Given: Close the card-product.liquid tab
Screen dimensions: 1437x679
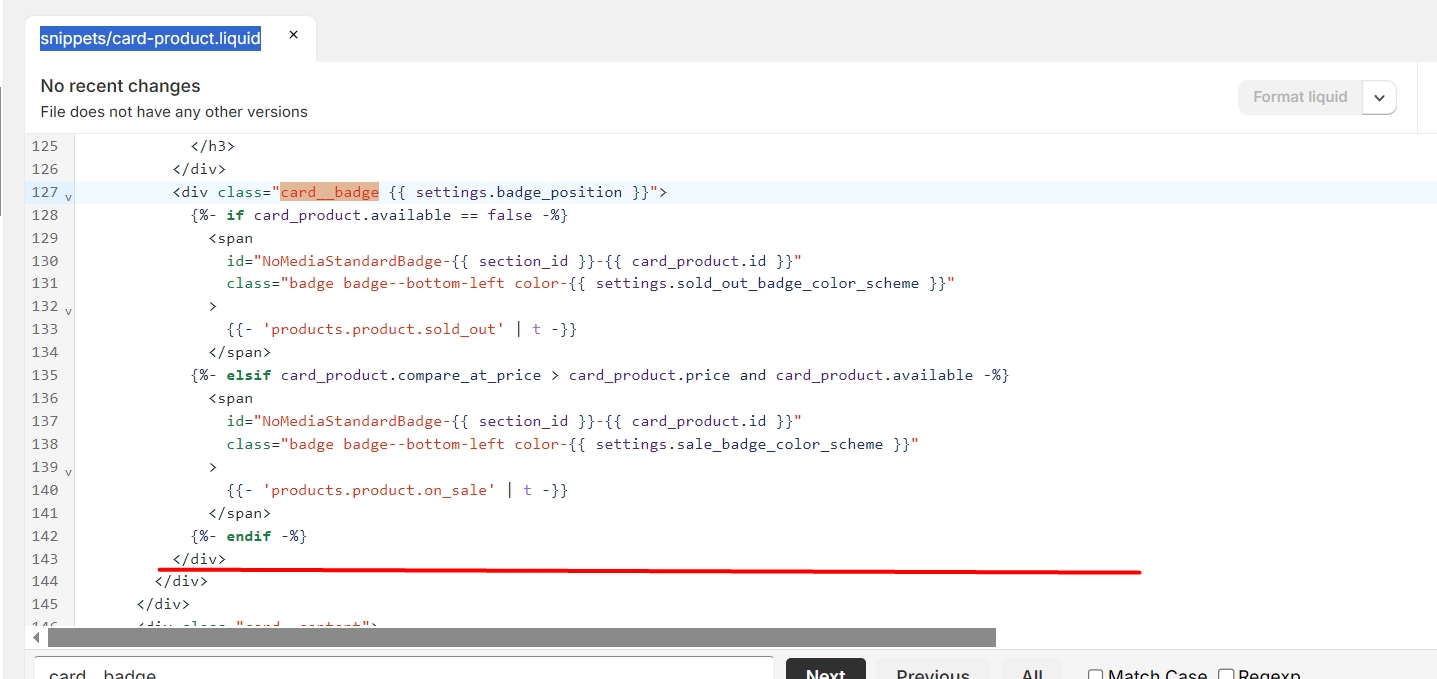Looking at the screenshot, I should 293,35.
